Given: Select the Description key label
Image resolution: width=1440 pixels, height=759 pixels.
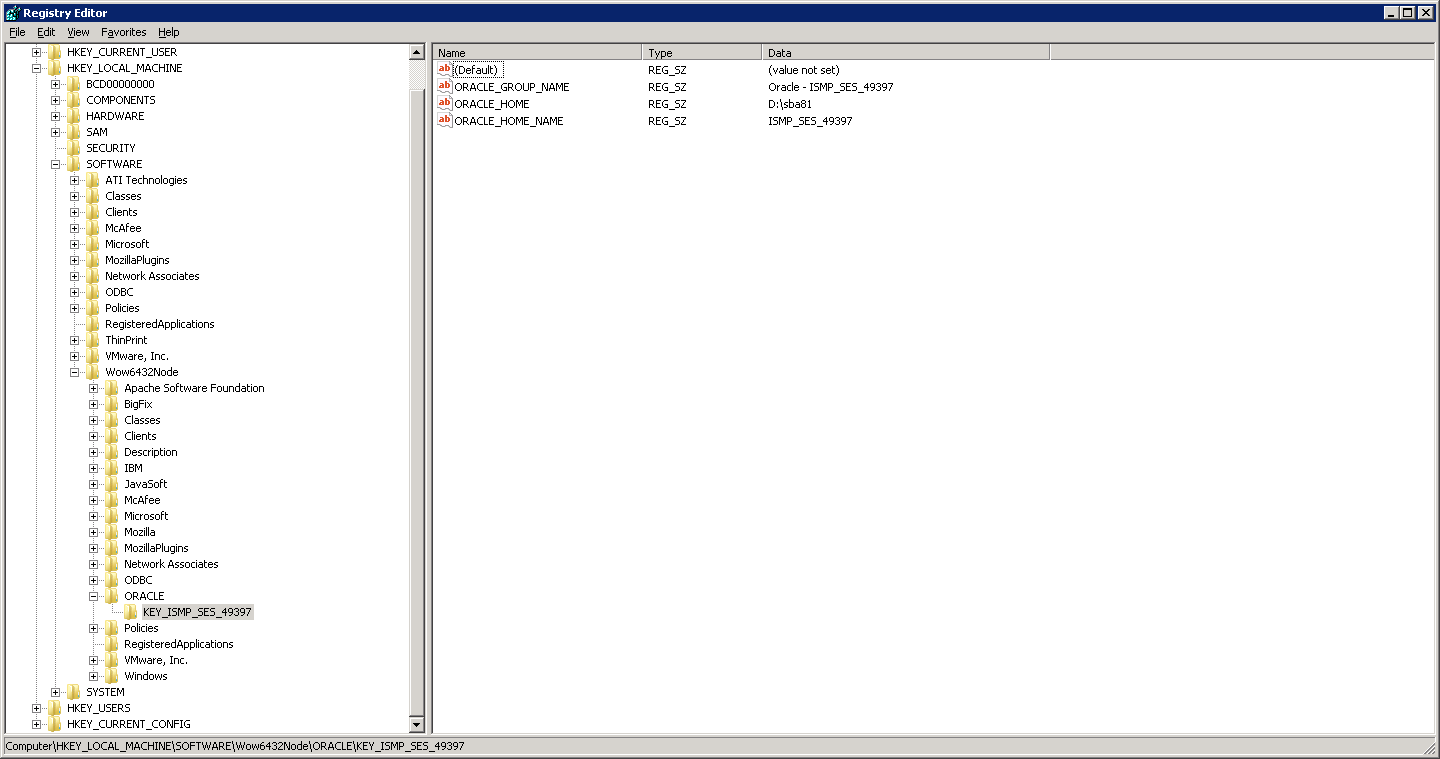Looking at the screenshot, I should [x=151, y=452].
